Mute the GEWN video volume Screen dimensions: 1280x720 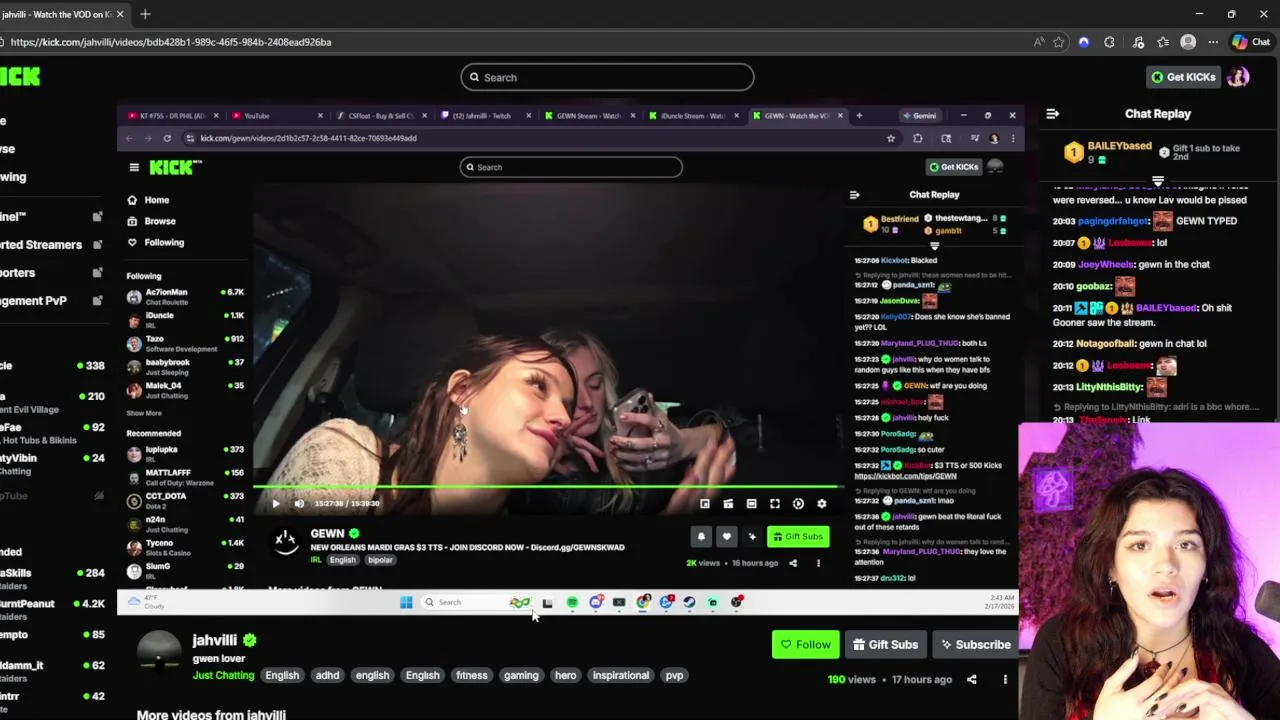point(299,504)
